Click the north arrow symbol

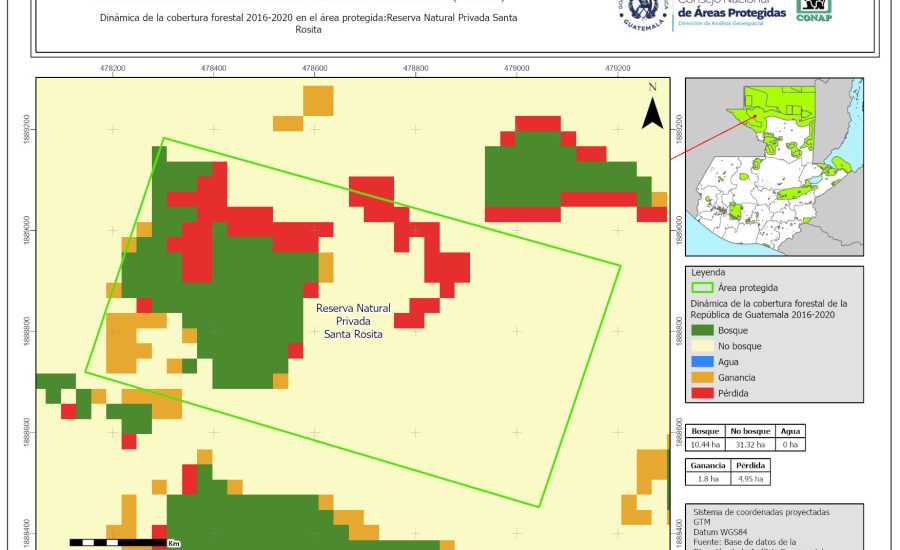tap(652, 109)
